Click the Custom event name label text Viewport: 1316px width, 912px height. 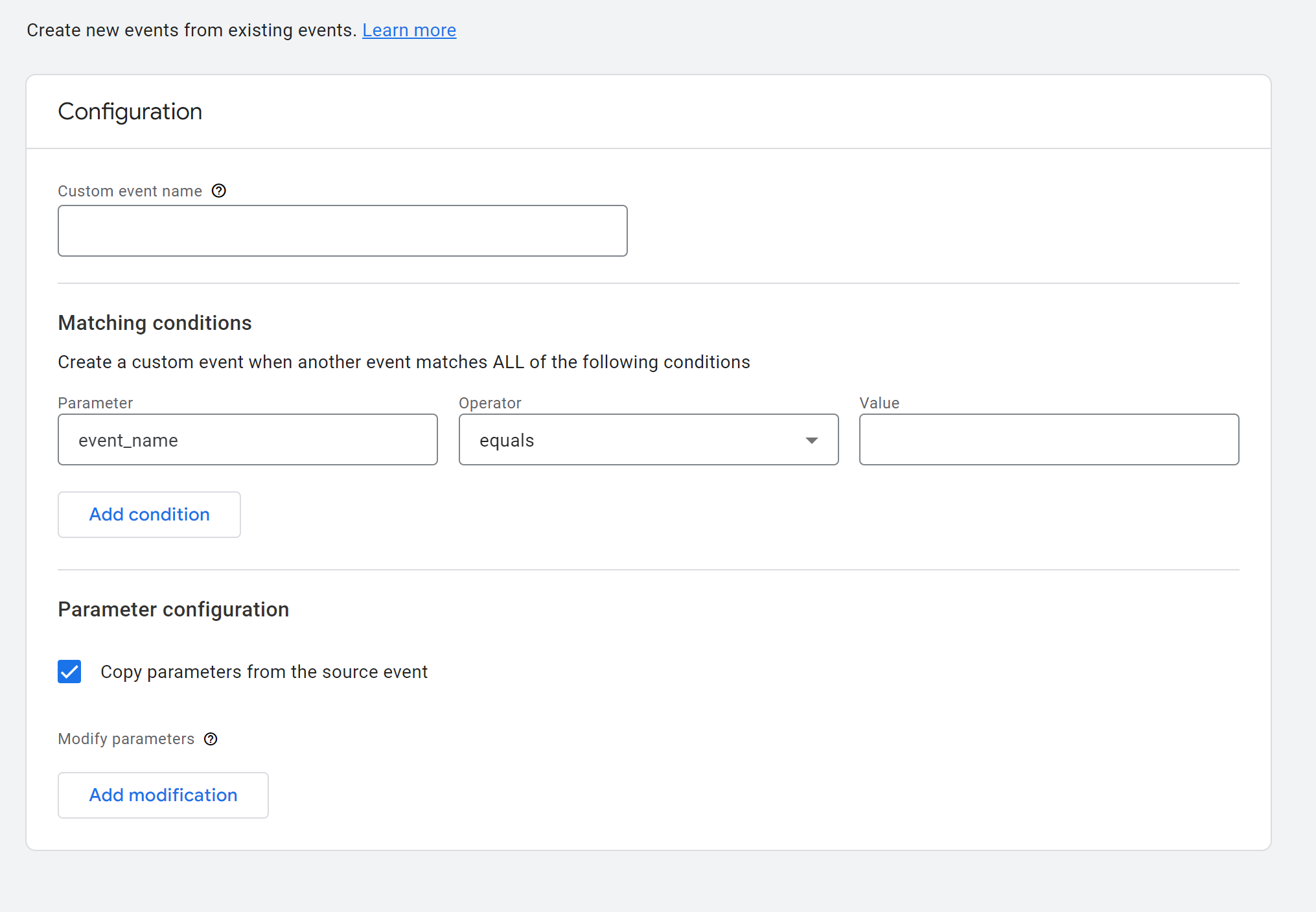[x=130, y=191]
